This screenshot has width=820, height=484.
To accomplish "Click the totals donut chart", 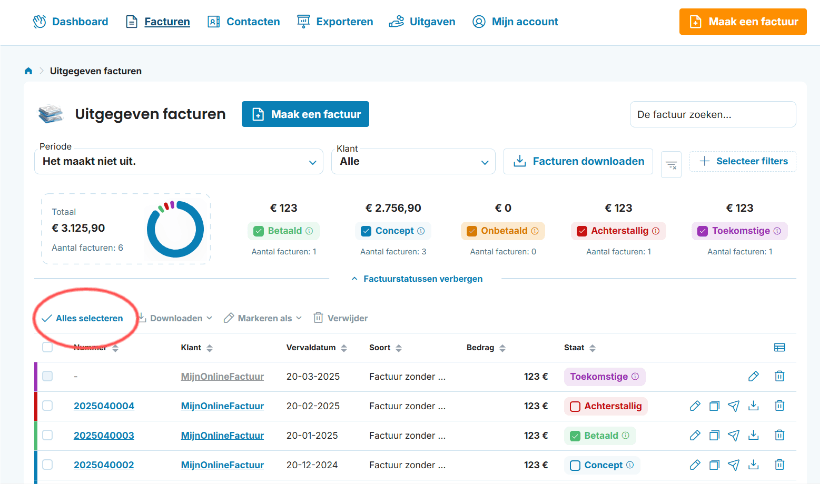I will pos(175,229).
